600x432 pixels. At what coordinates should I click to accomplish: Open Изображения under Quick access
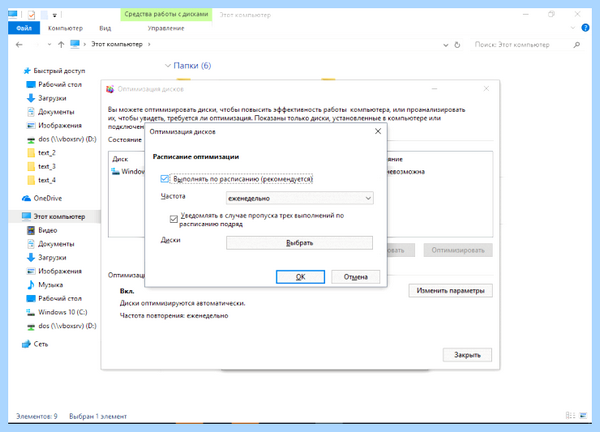point(60,125)
